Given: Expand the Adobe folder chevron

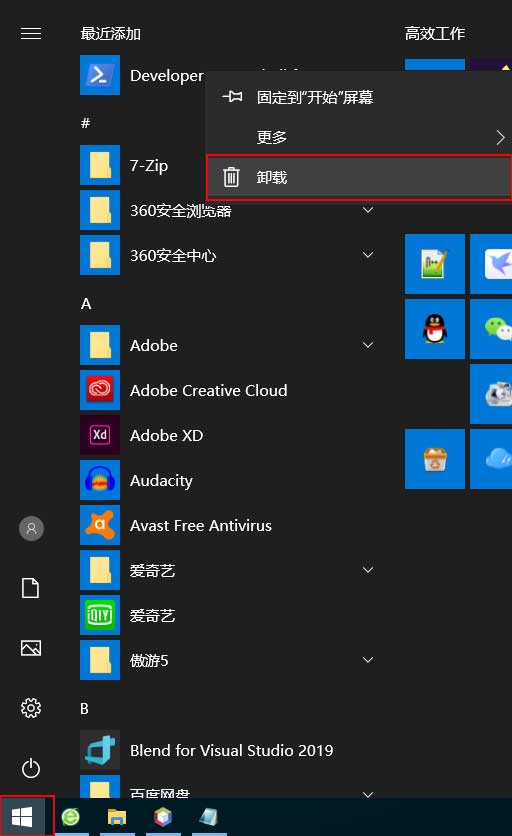Looking at the screenshot, I should tap(368, 345).
